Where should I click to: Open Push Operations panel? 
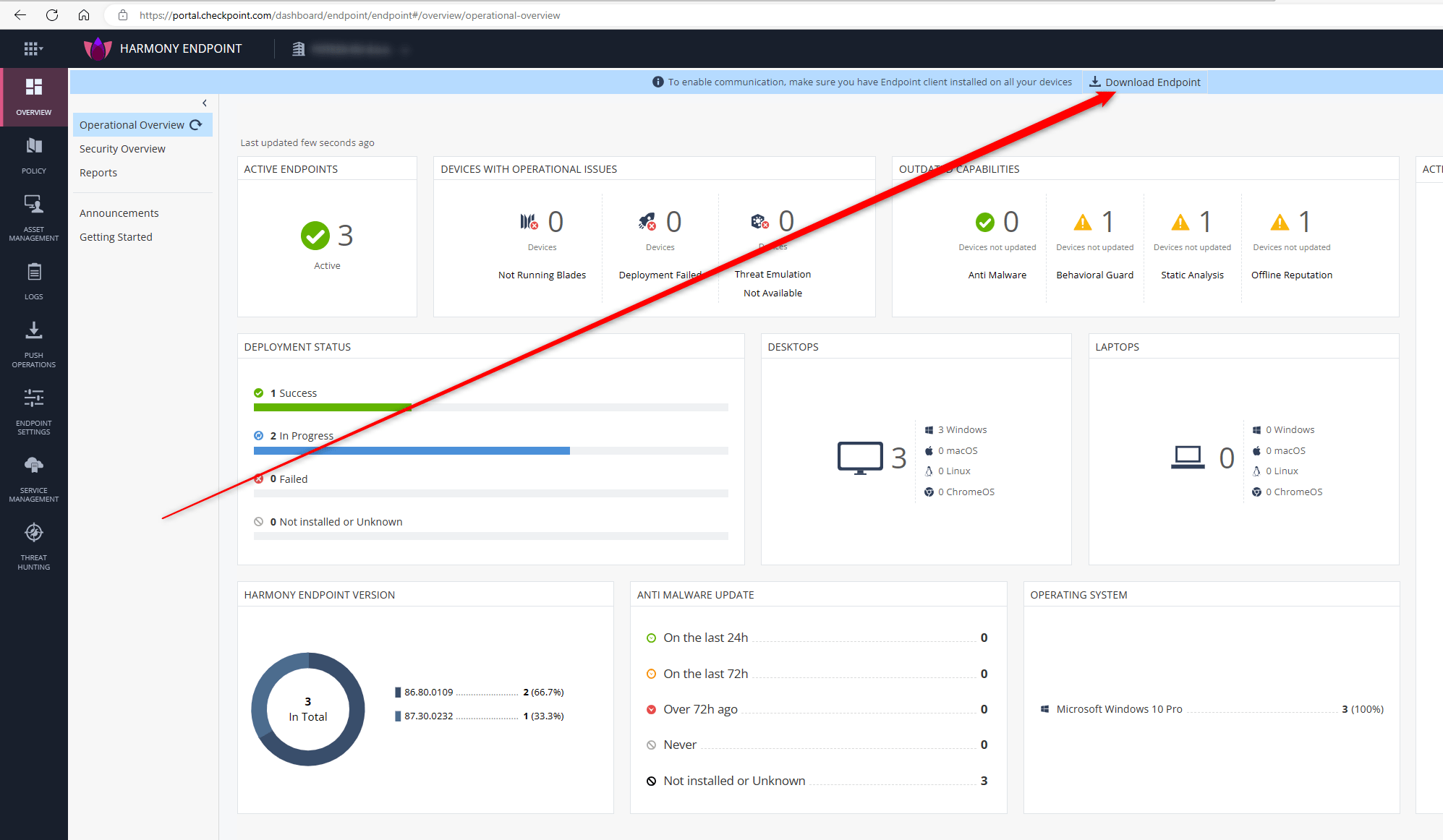pyautogui.click(x=33, y=343)
